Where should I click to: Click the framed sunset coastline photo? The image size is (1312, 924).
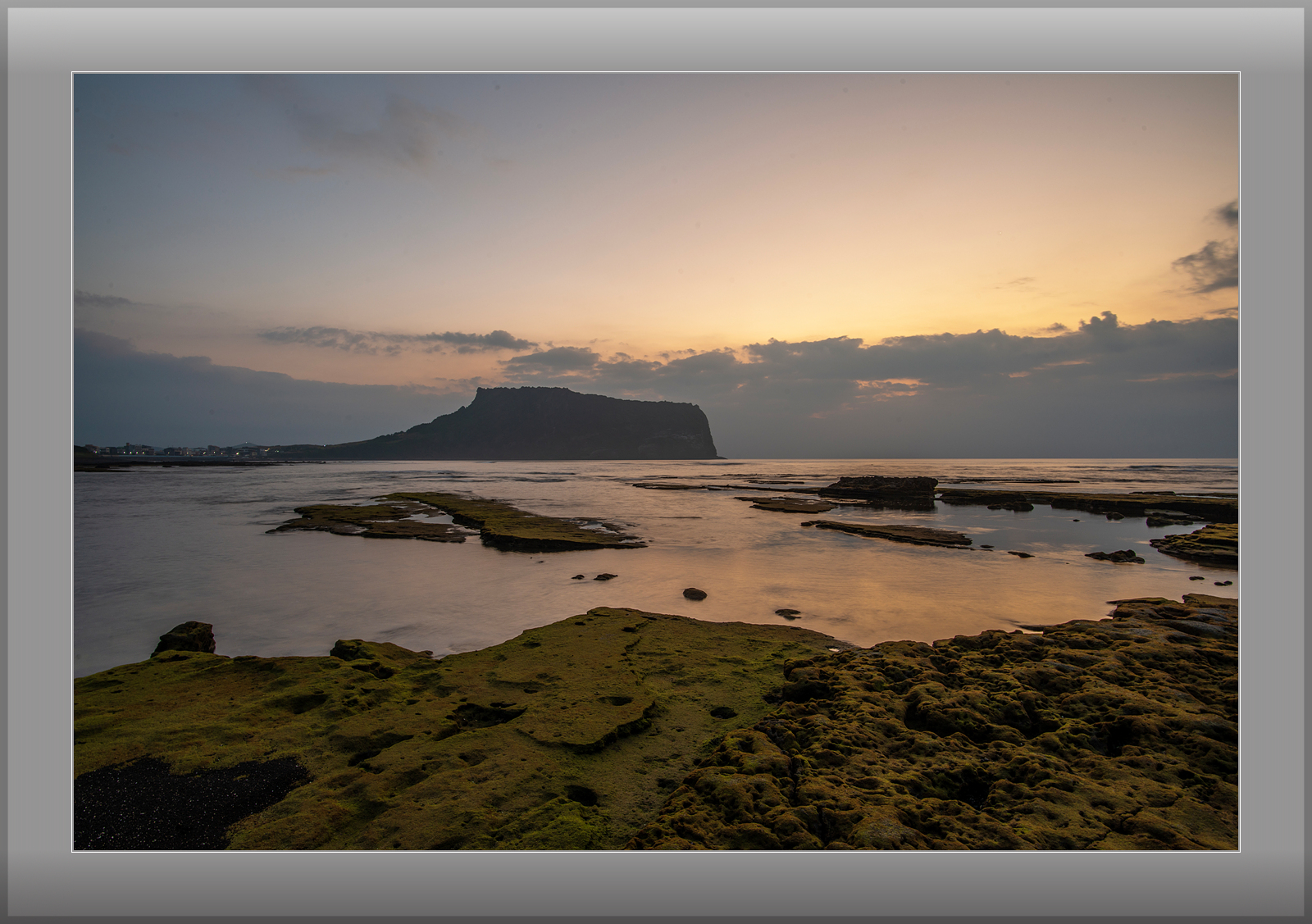point(656,462)
